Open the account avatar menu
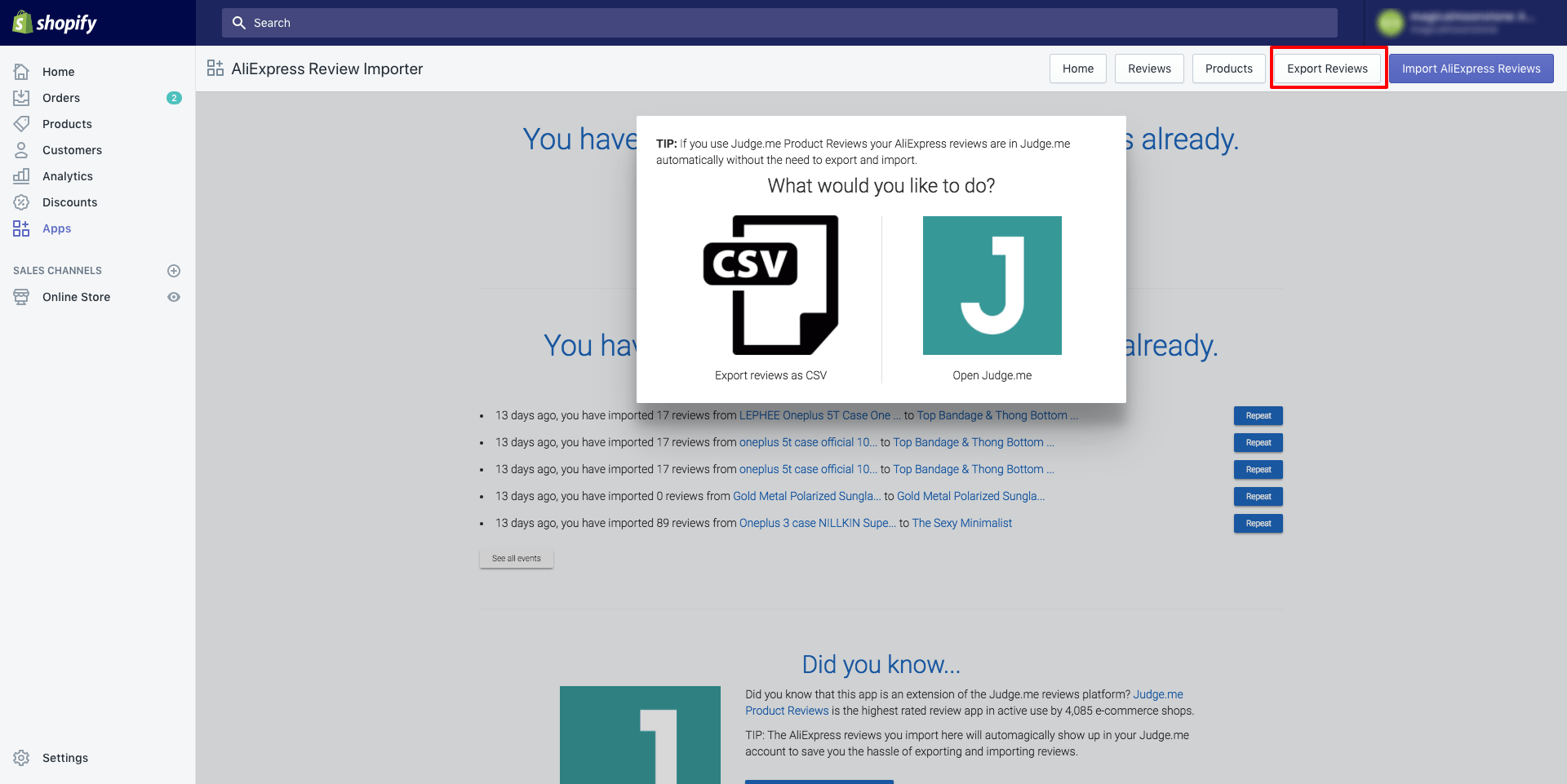This screenshot has width=1567, height=784. [1390, 23]
